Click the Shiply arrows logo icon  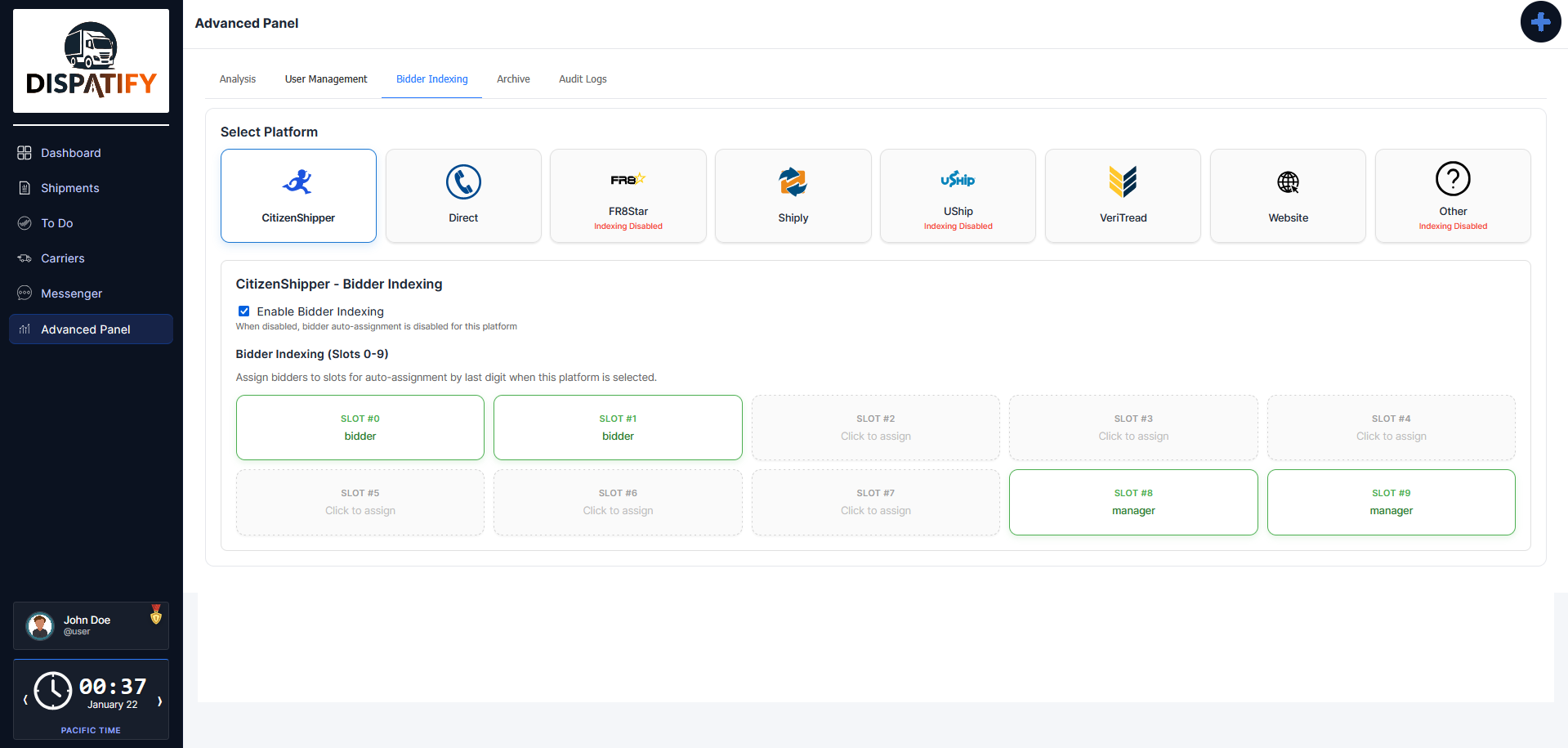click(793, 181)
